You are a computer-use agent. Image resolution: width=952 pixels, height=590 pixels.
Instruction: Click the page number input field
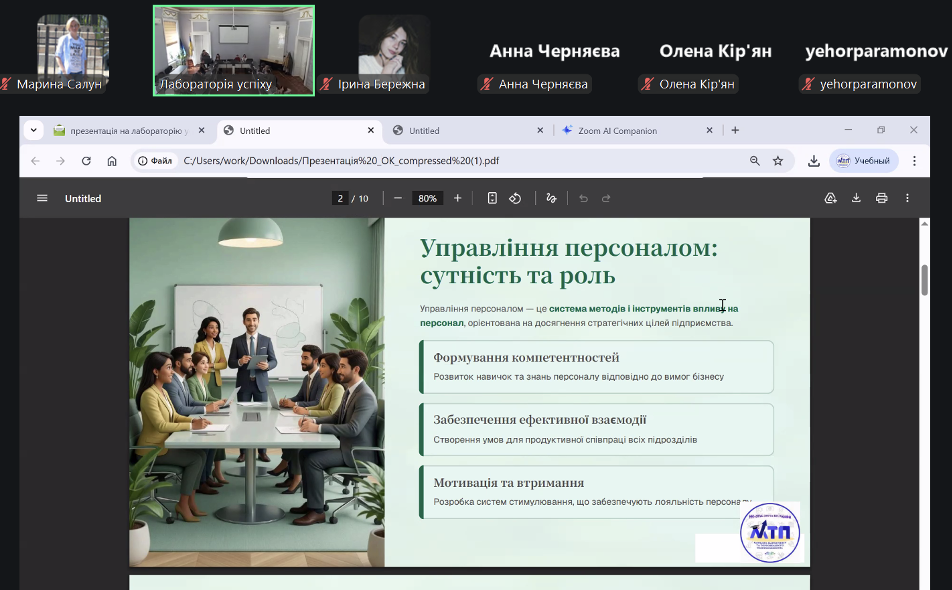[341, 198]
